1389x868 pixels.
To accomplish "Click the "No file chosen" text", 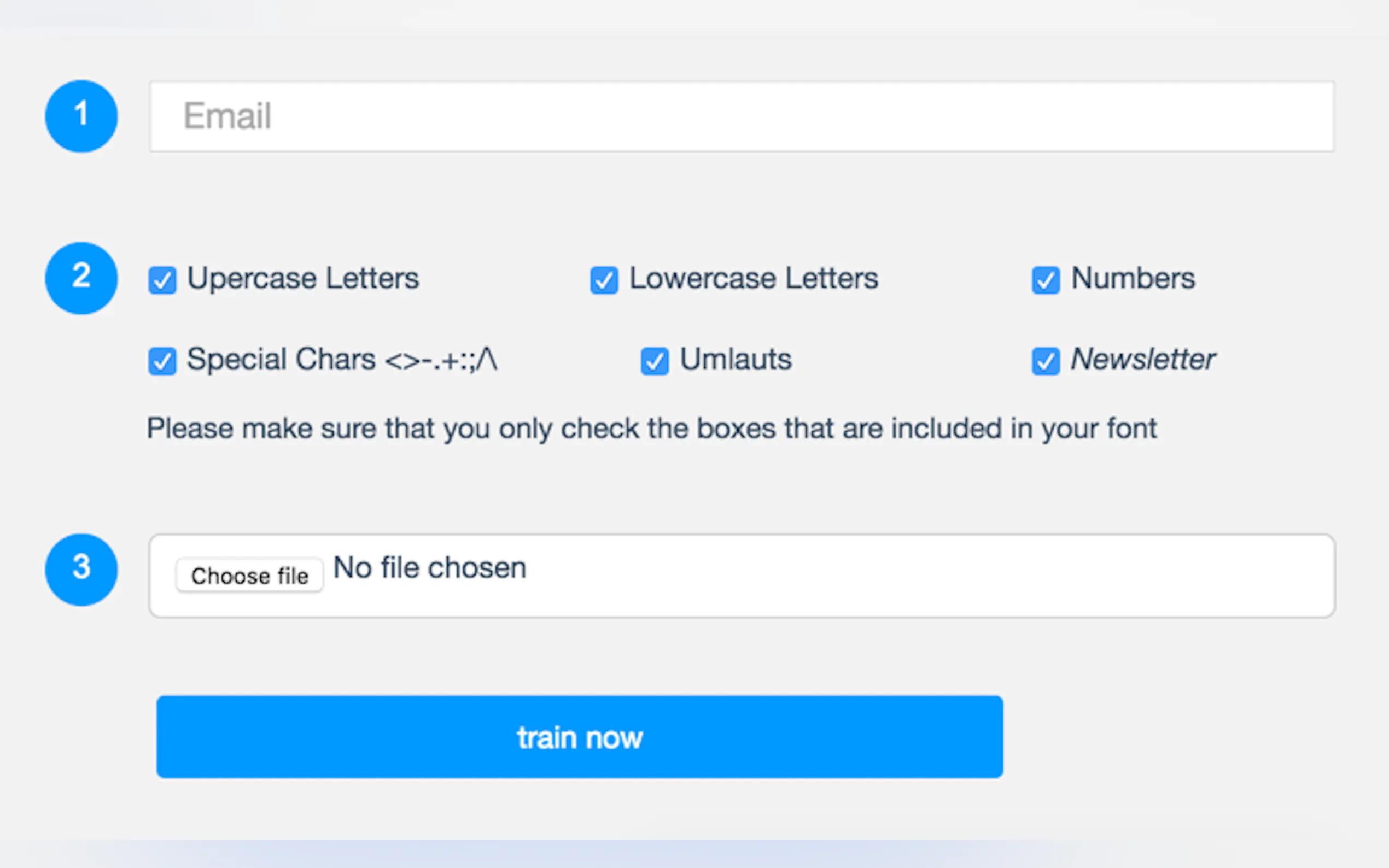I will (x=429, y=568).
